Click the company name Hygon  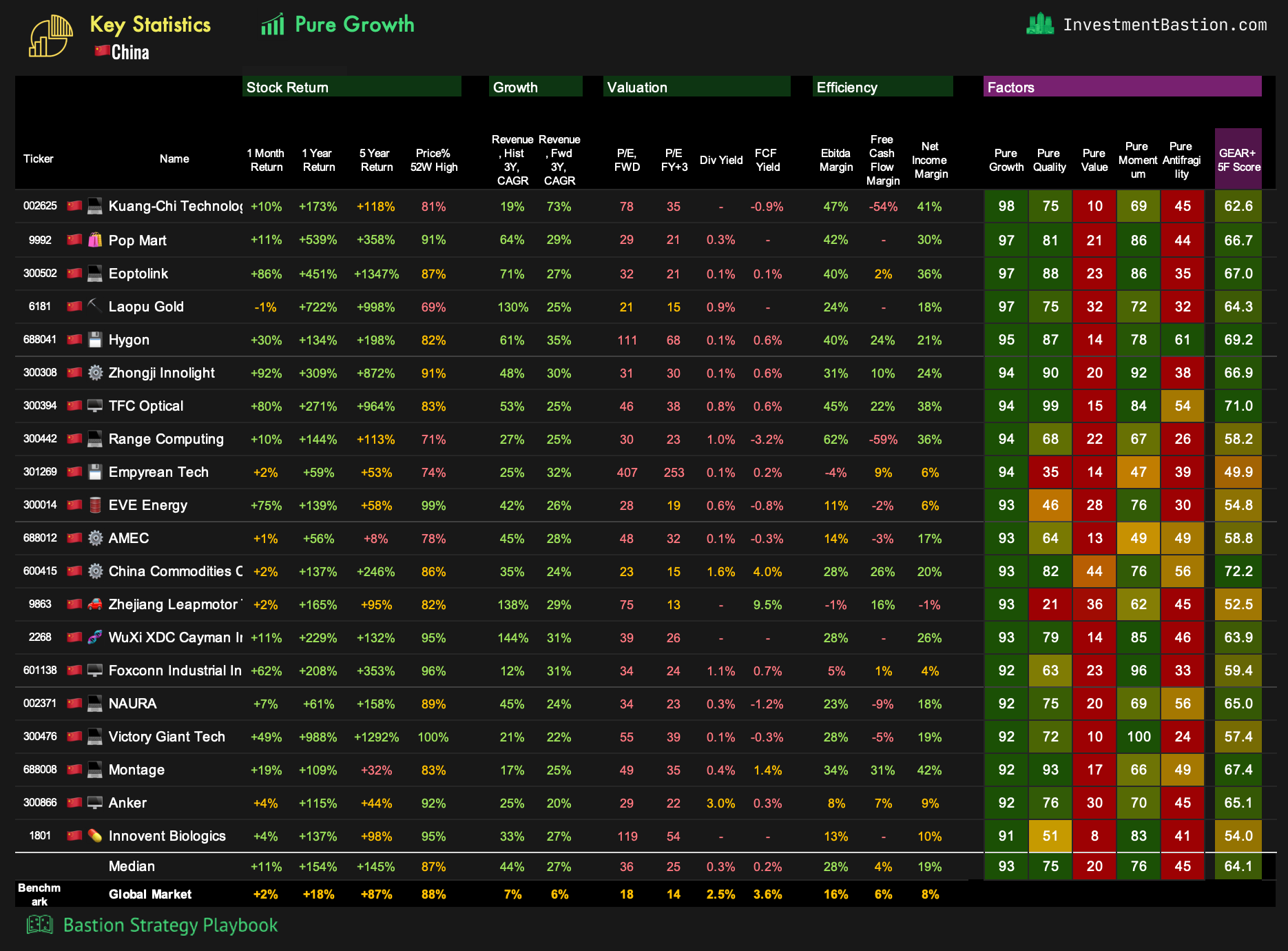(x=129, y=340)
